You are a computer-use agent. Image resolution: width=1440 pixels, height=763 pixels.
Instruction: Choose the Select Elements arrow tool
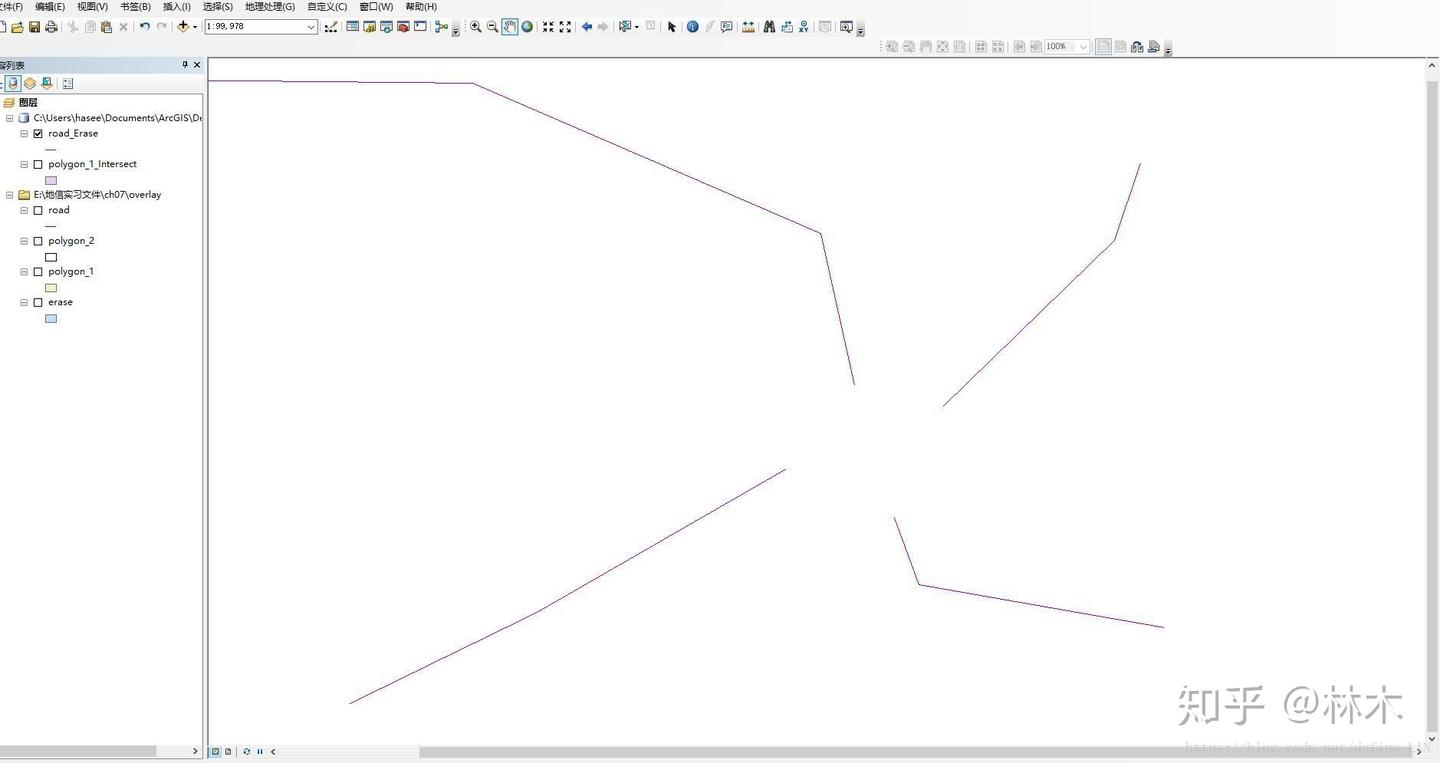tap(672, 27)
